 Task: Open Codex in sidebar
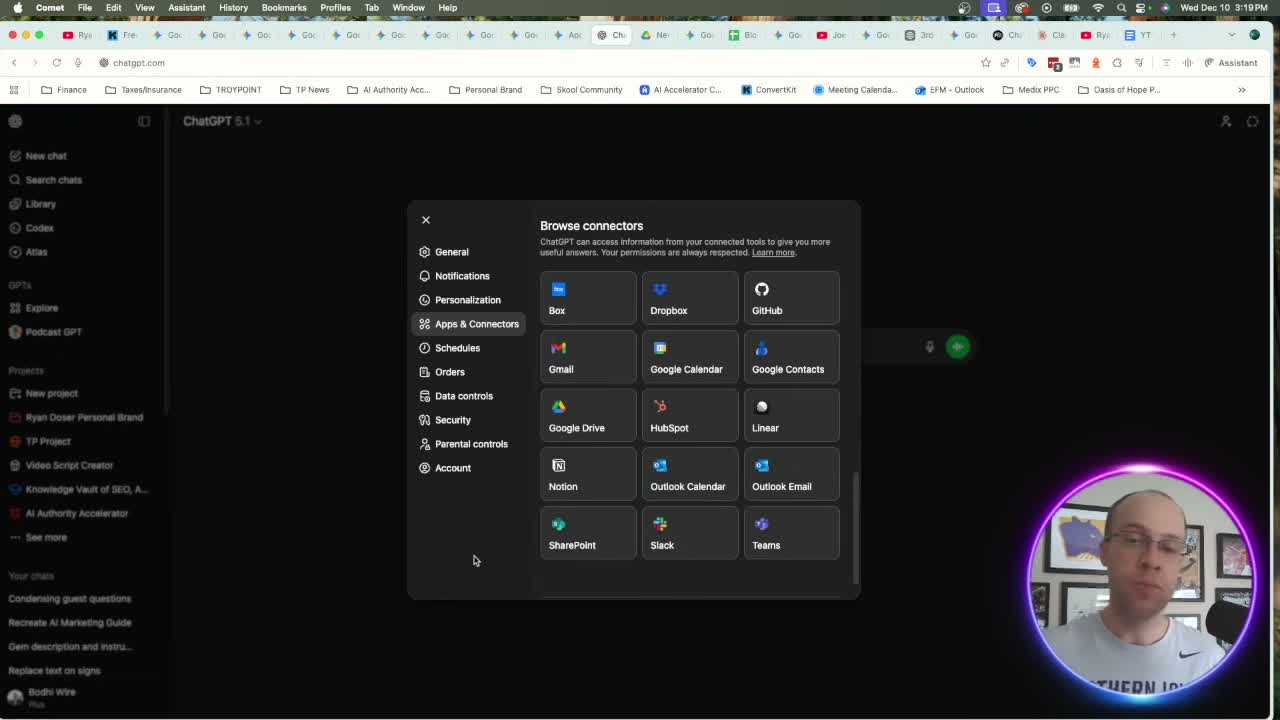[32, 228]
